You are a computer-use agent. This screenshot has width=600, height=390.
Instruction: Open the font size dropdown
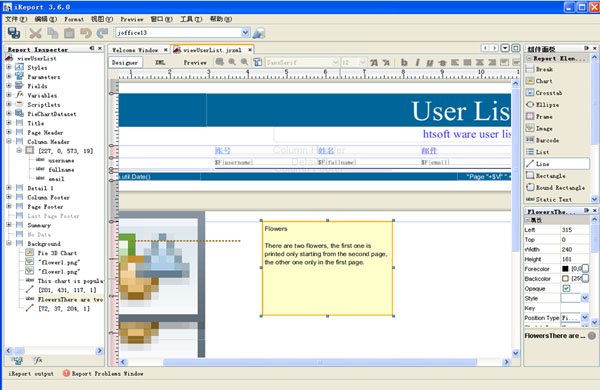(362, 62)
